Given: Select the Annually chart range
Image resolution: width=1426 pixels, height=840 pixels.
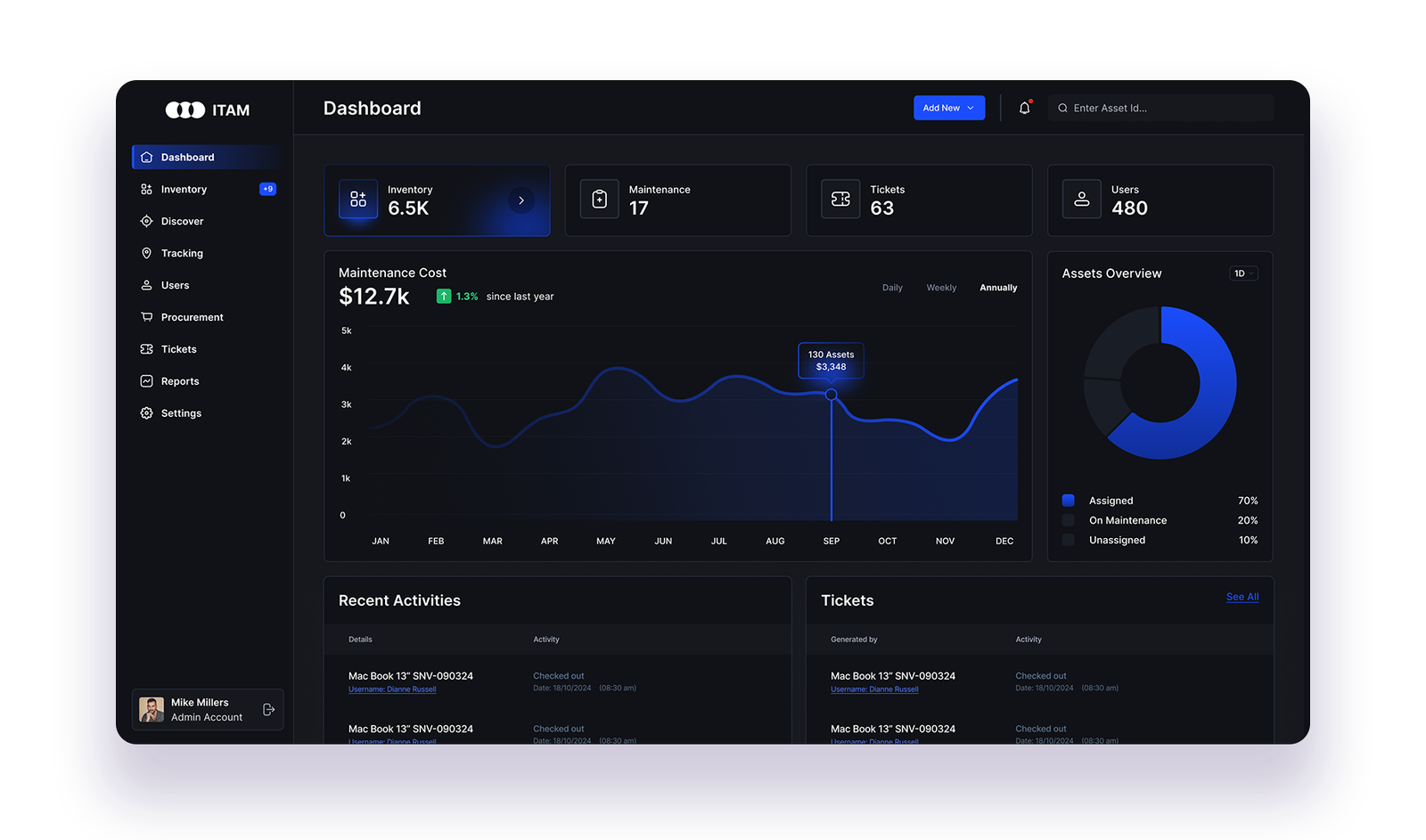Looking at the screenshot, I should 998,288.
